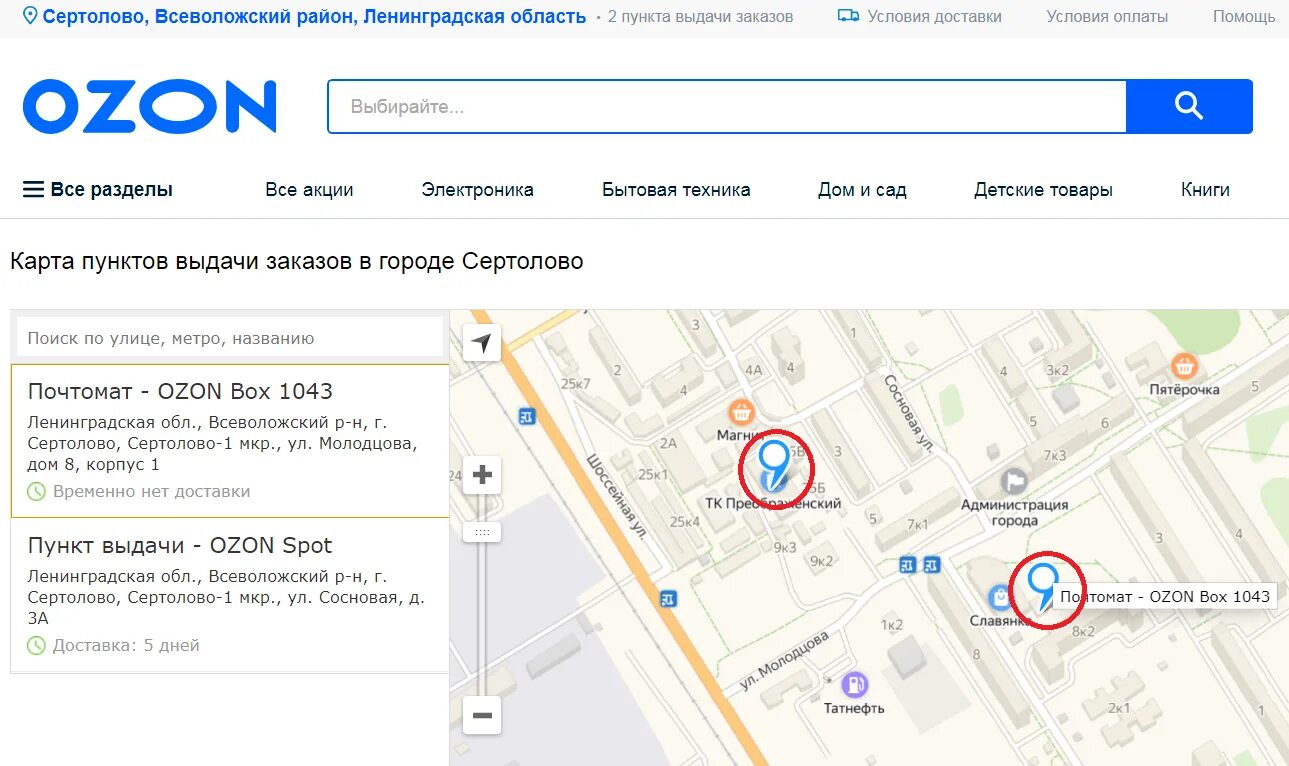Zoom out the map with minus button

click(482, 715)
